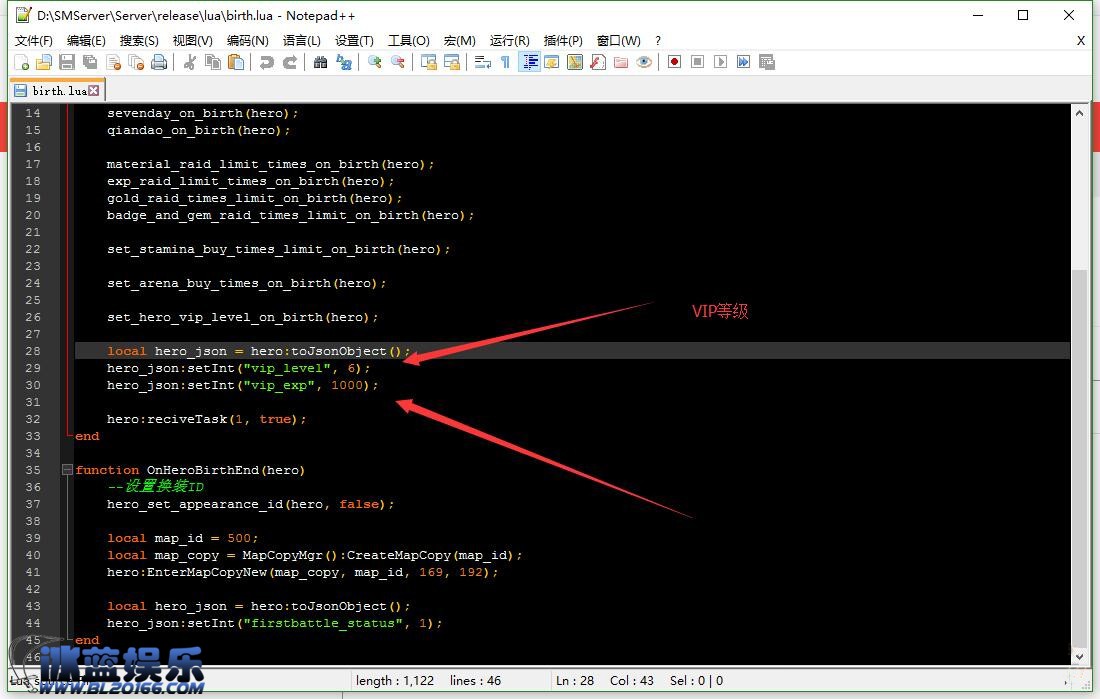Click the Open file toolbar icon
The width and height of the screenshot is (1100, 699).
tap(44, 62)
